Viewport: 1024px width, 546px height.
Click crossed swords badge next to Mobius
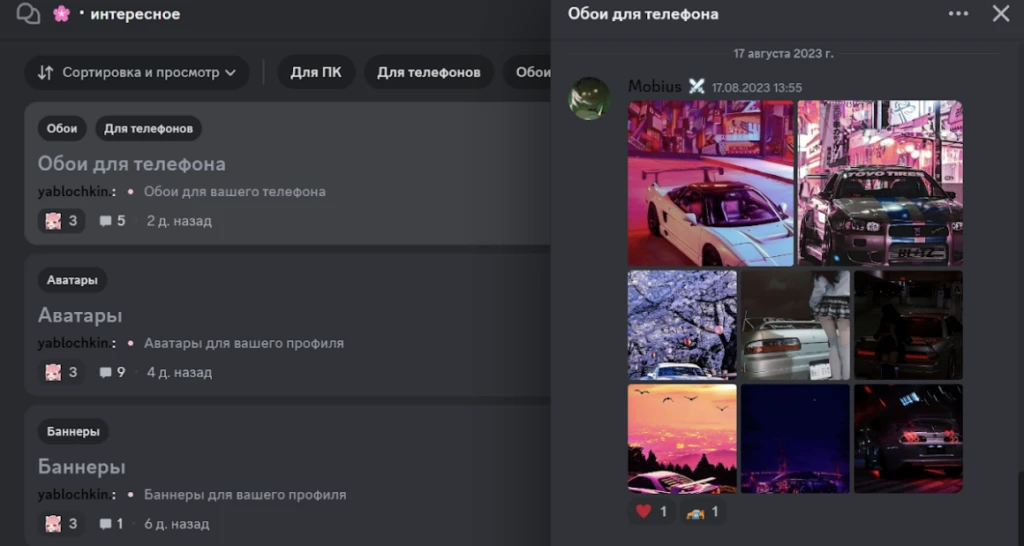pos(697,86)
